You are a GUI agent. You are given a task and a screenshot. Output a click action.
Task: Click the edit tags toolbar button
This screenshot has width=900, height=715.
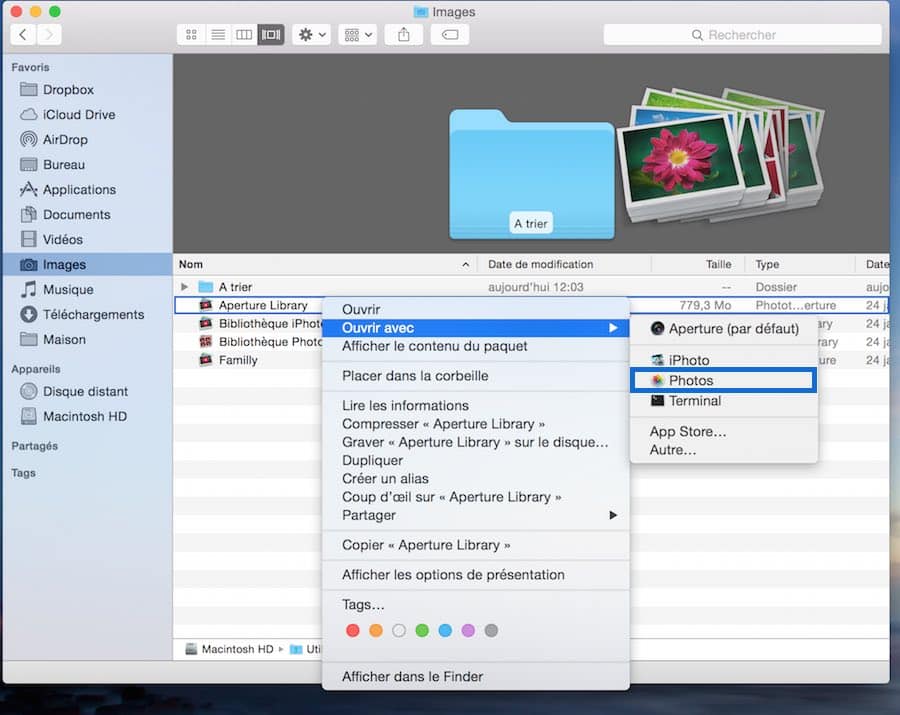coord(450,35)
